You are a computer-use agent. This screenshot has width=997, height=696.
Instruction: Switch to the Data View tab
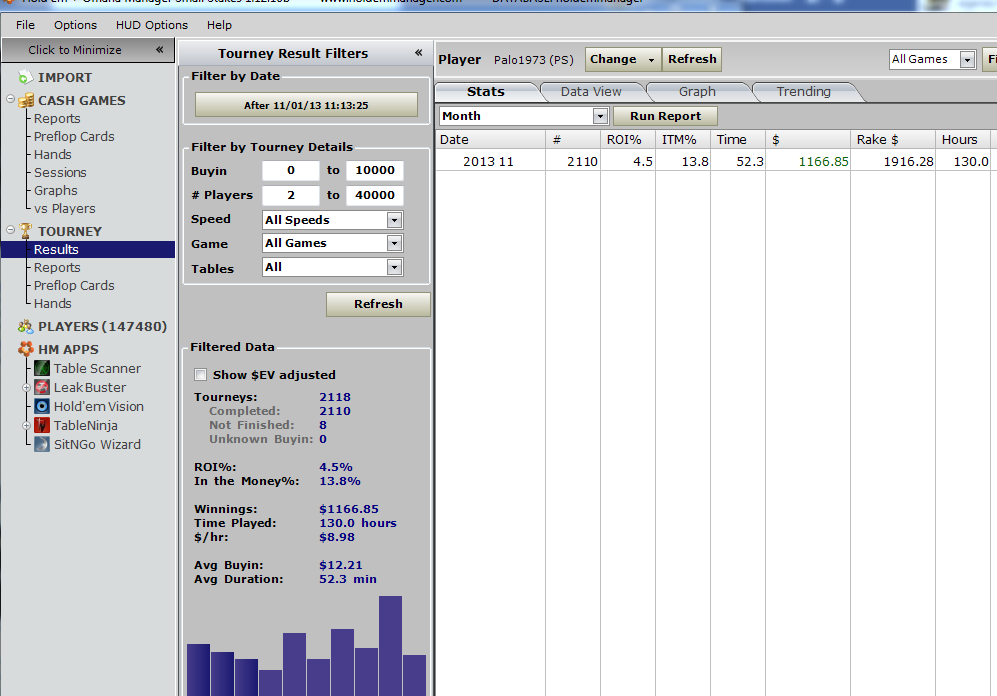point(591,92)
